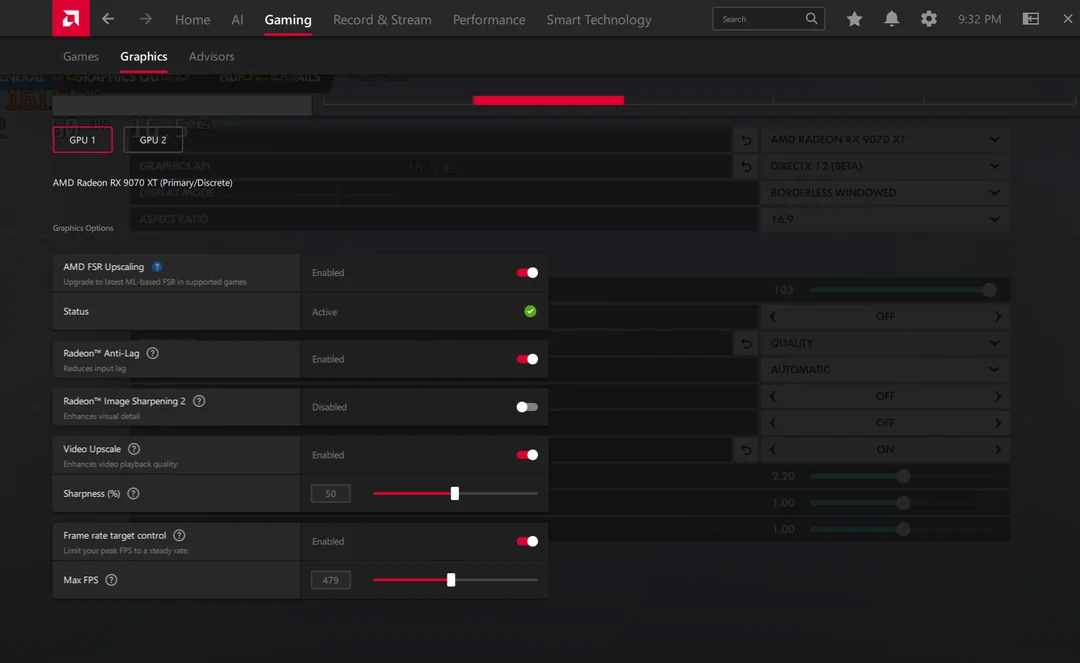
Task: Click the Sharpness (%) slider handle
Action: pos(455,494)
